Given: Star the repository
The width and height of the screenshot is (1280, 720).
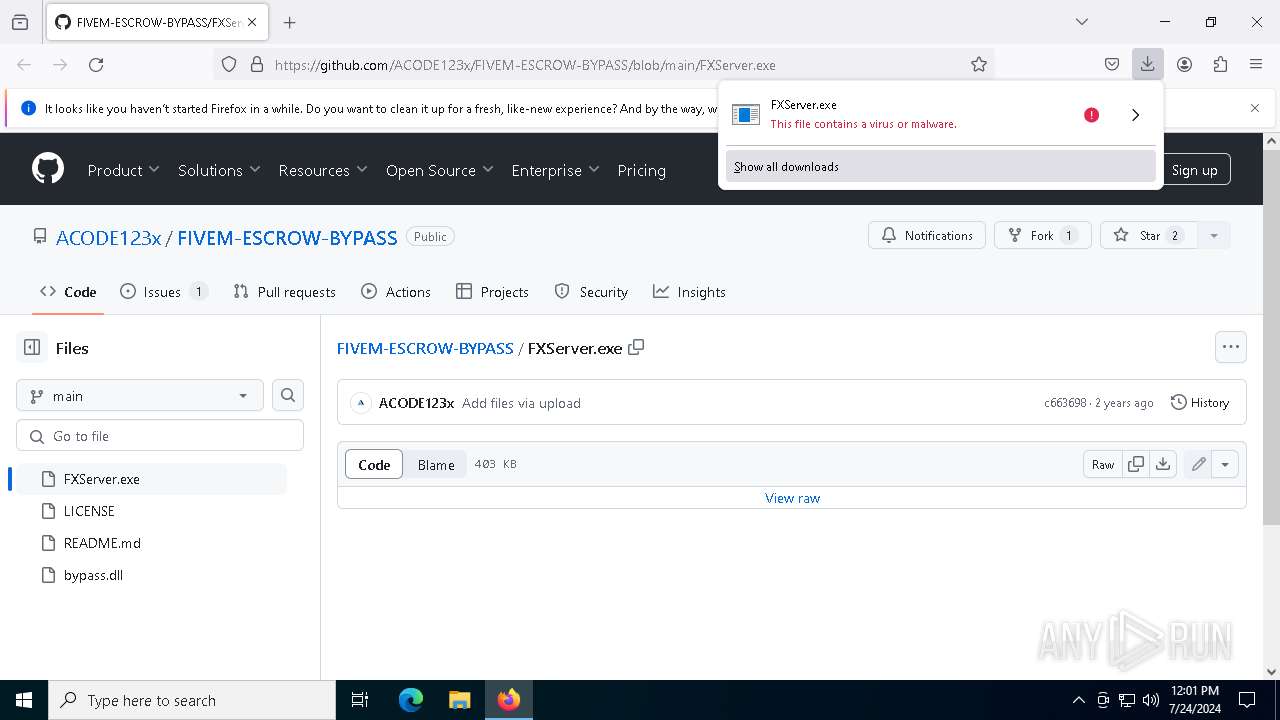Looking at the screenshot, I should [1149, 236].
